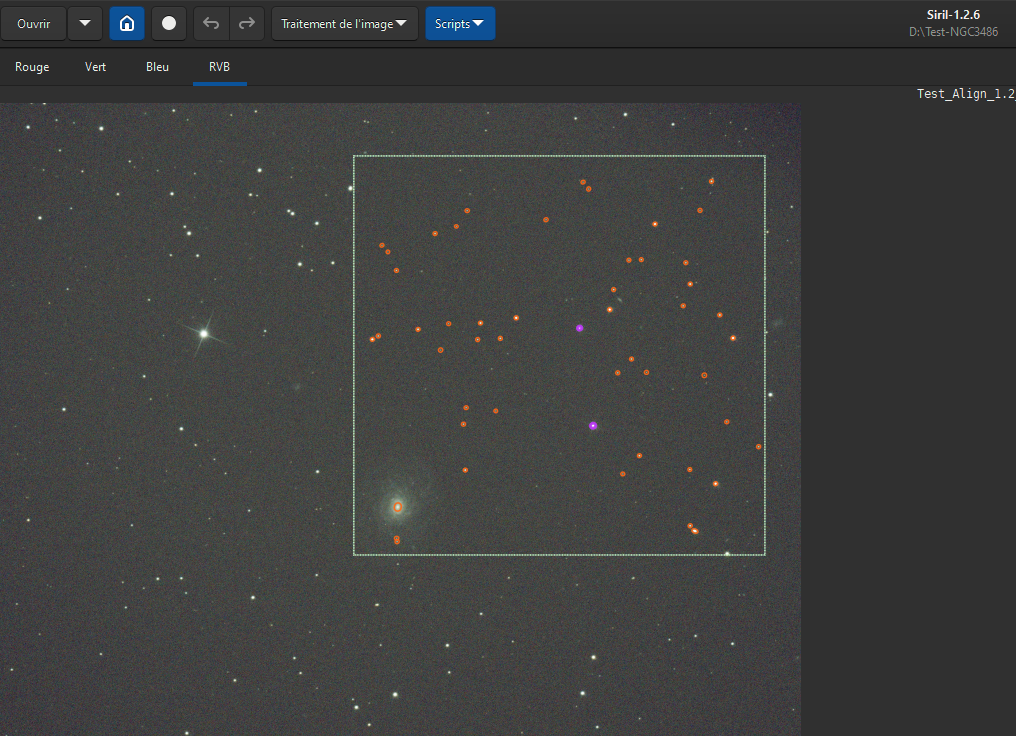This screenshot has width=1016, height=736.
Task: Select the RVB composite tab
Action: 220,67
